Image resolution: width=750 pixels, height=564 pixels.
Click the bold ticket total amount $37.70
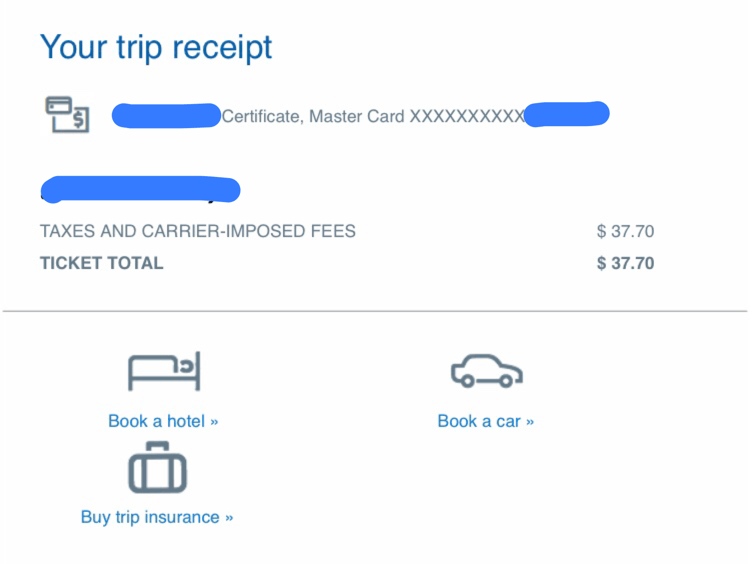[x=625, y=263]
